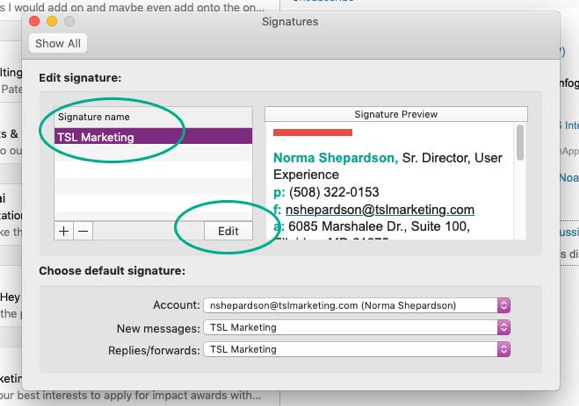579x406 pixels.
Task: Click the Signature Preview header
Action: coord(396,114)
